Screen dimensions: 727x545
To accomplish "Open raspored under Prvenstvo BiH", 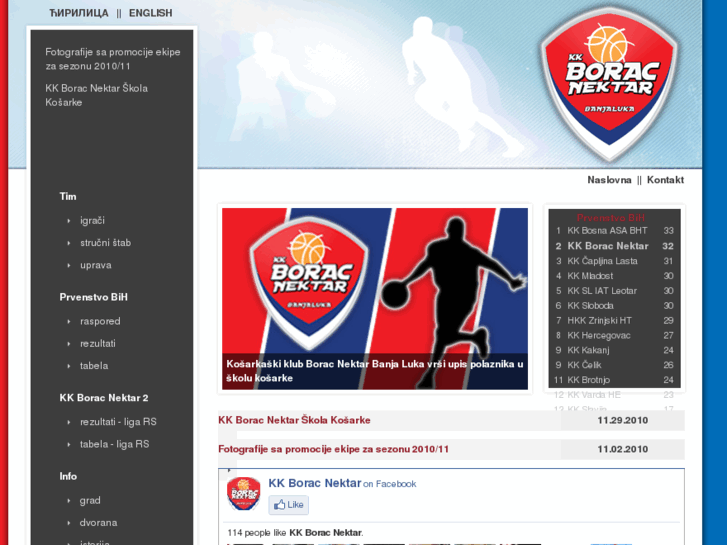I will coord(100,321).
